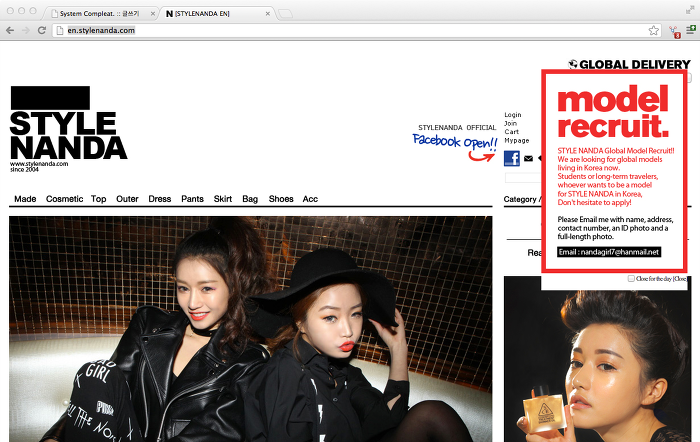
Task: Close the System Compleat tab
Action: coord(153,14)
